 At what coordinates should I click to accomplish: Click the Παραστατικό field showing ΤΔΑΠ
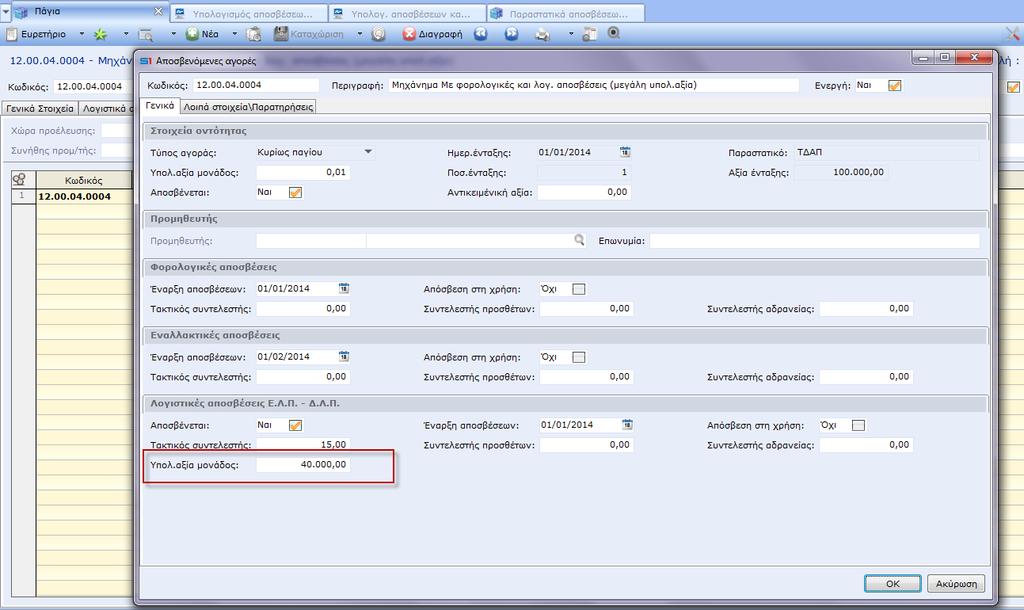pyautogui.click(x=887, y=152)
